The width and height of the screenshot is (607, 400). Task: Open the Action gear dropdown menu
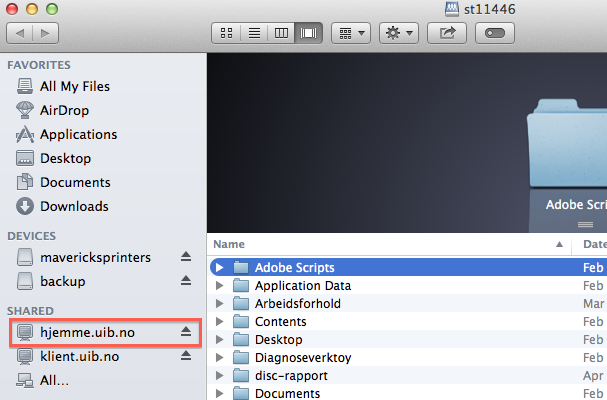point(399,33)
